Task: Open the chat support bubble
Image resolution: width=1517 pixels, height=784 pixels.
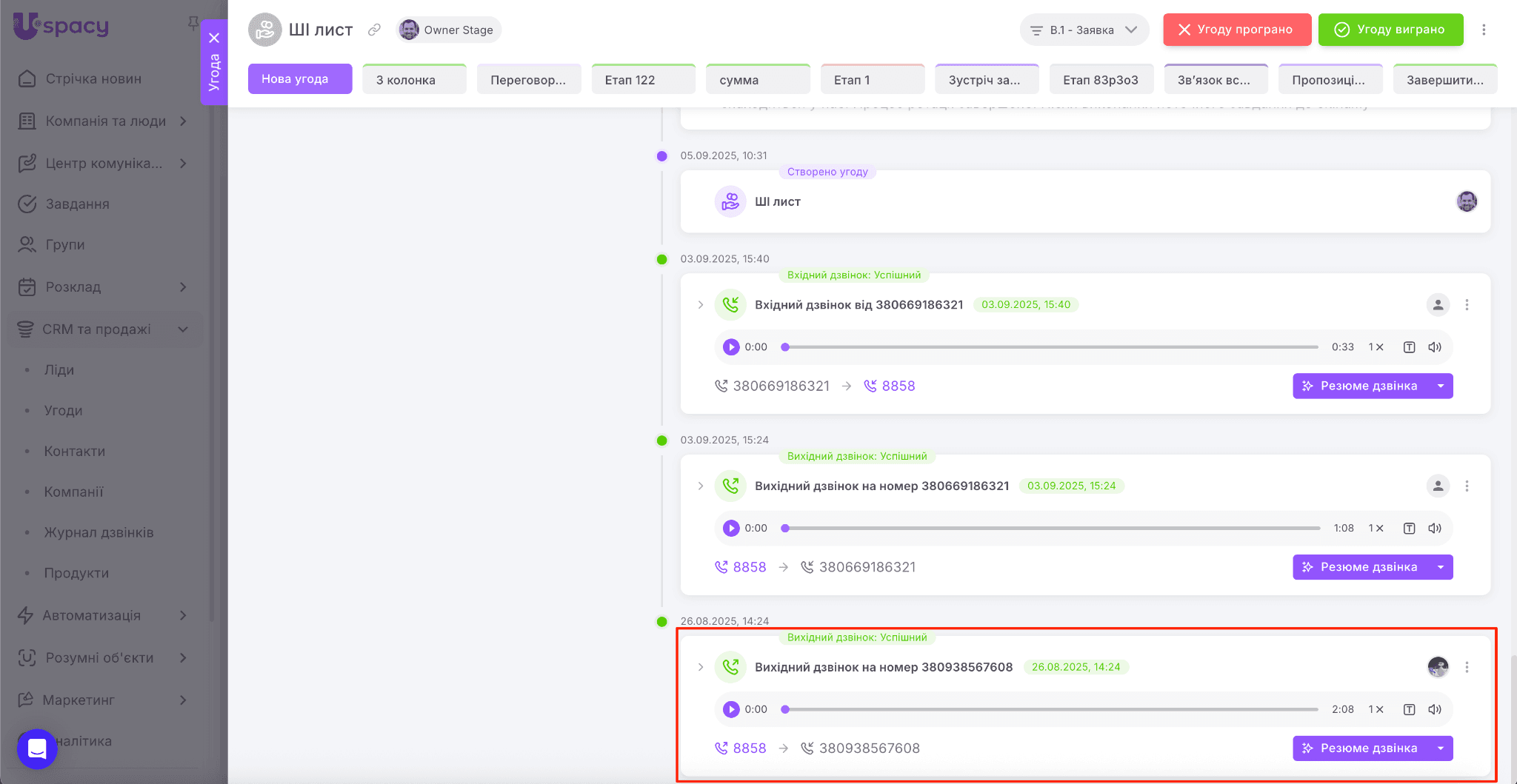Action: pos(37,748)
